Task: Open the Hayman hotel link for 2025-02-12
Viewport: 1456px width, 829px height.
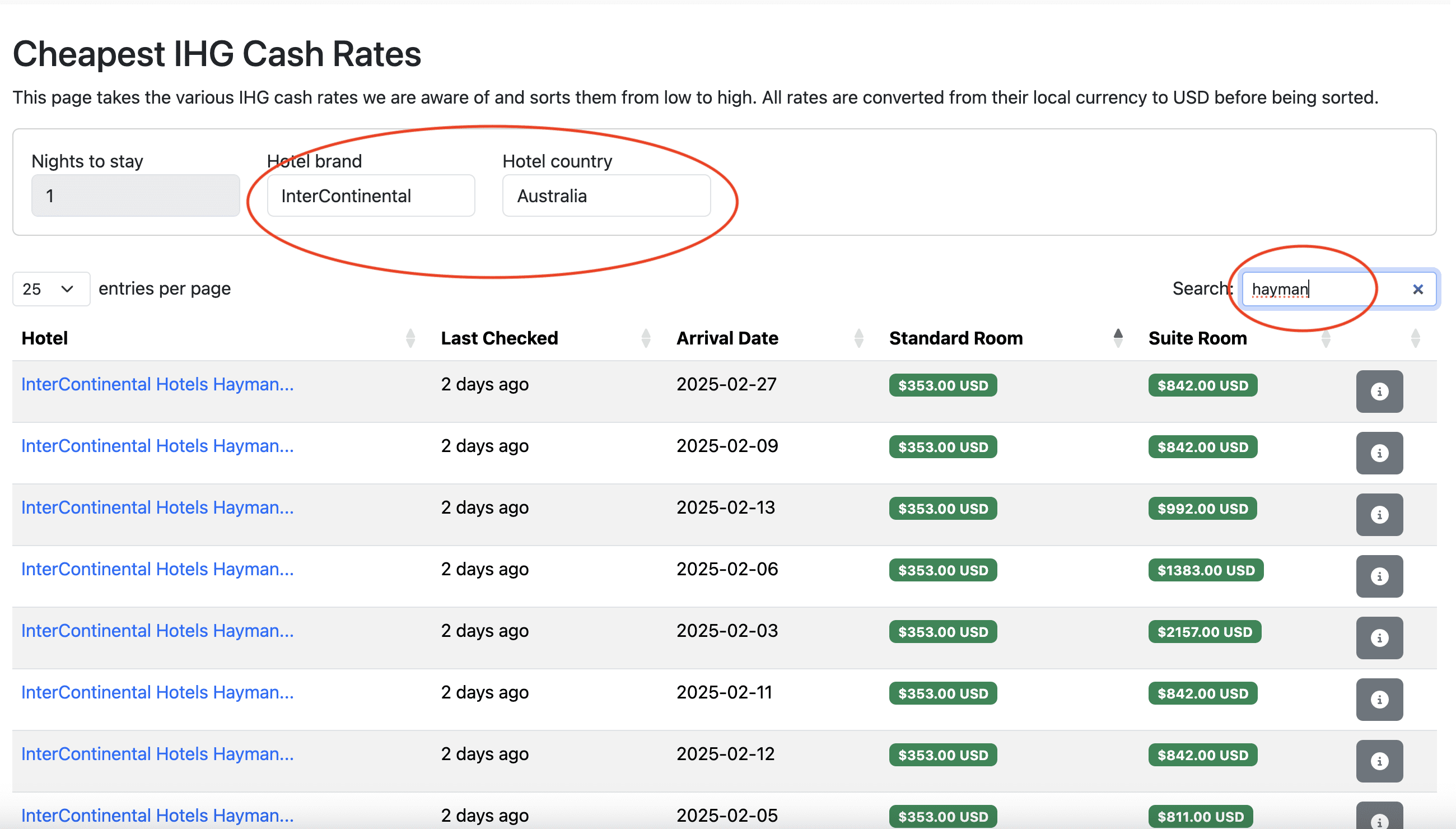Action: pos(158,754)
